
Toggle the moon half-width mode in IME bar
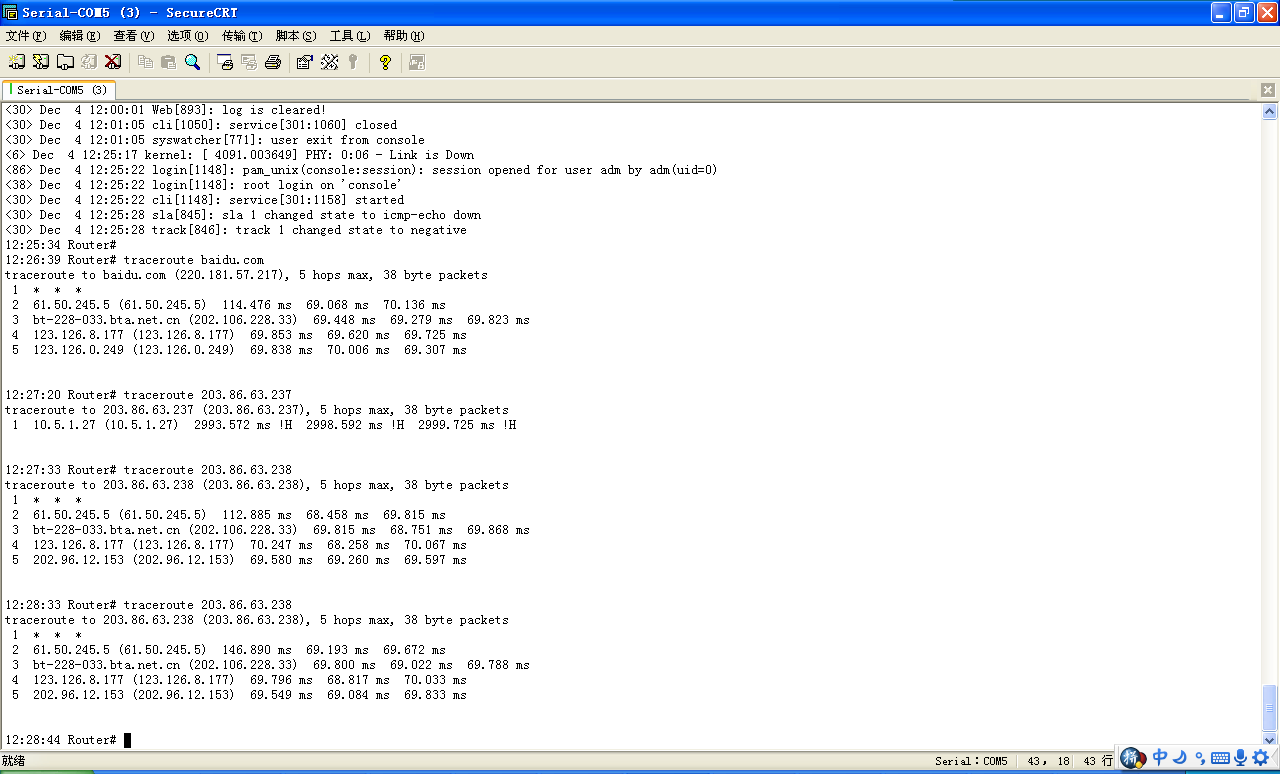point(1181,758)
